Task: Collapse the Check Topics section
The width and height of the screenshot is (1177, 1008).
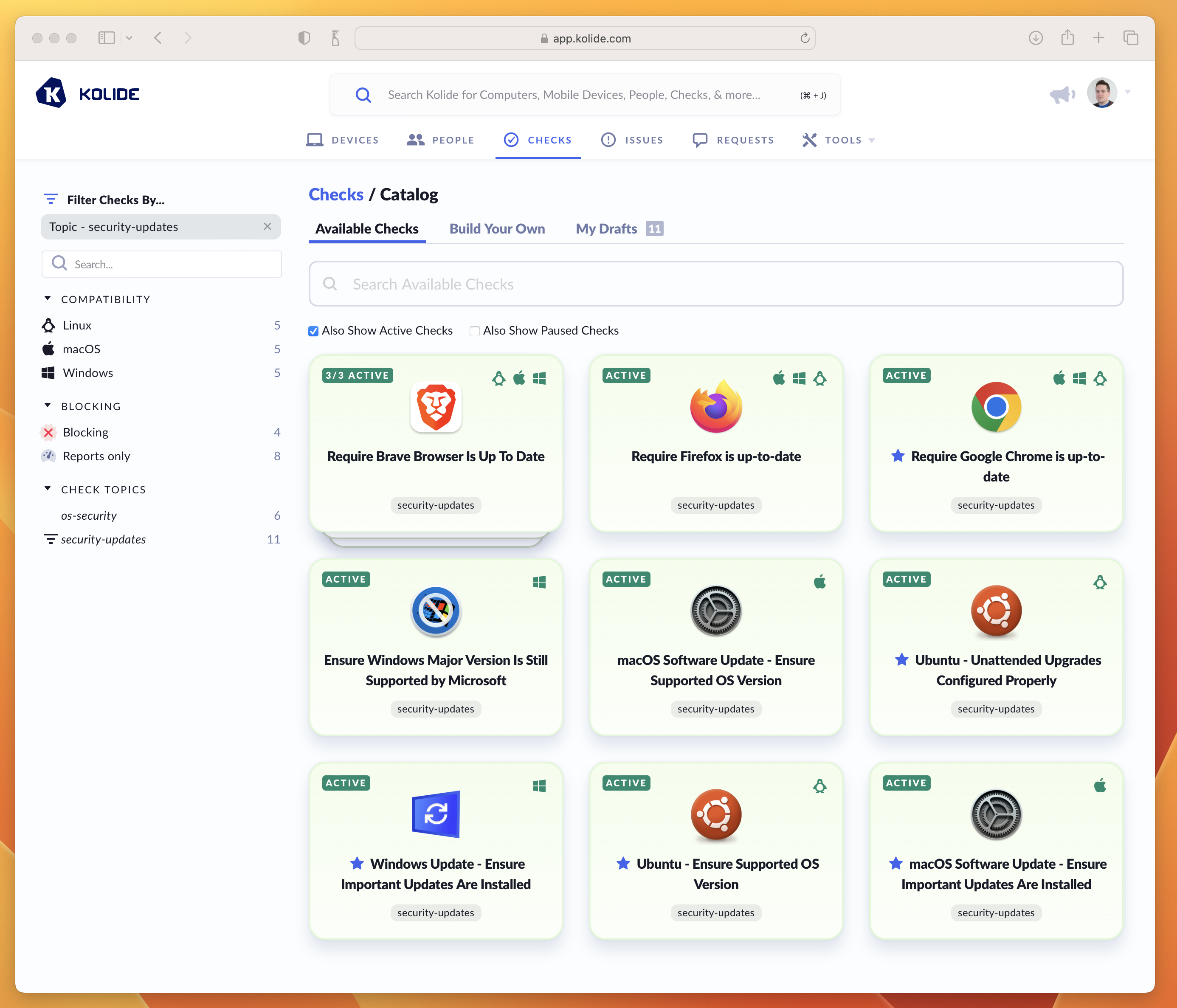Action: 48,489
